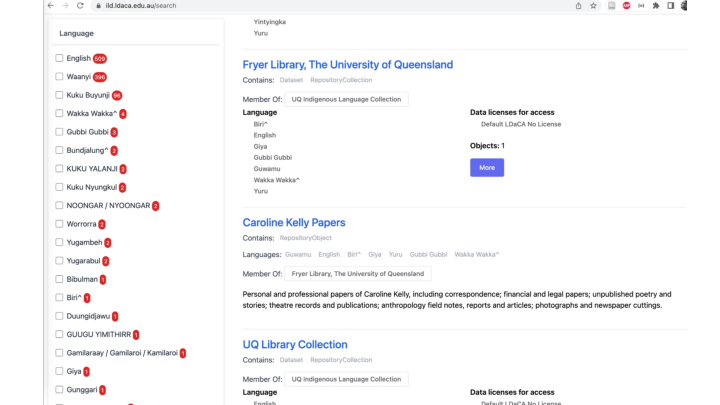Click Wakka Wakka^ in Caroline Kelly Papers languages
The height and width of the screenshot is (405, 720).
coord(477,254)
